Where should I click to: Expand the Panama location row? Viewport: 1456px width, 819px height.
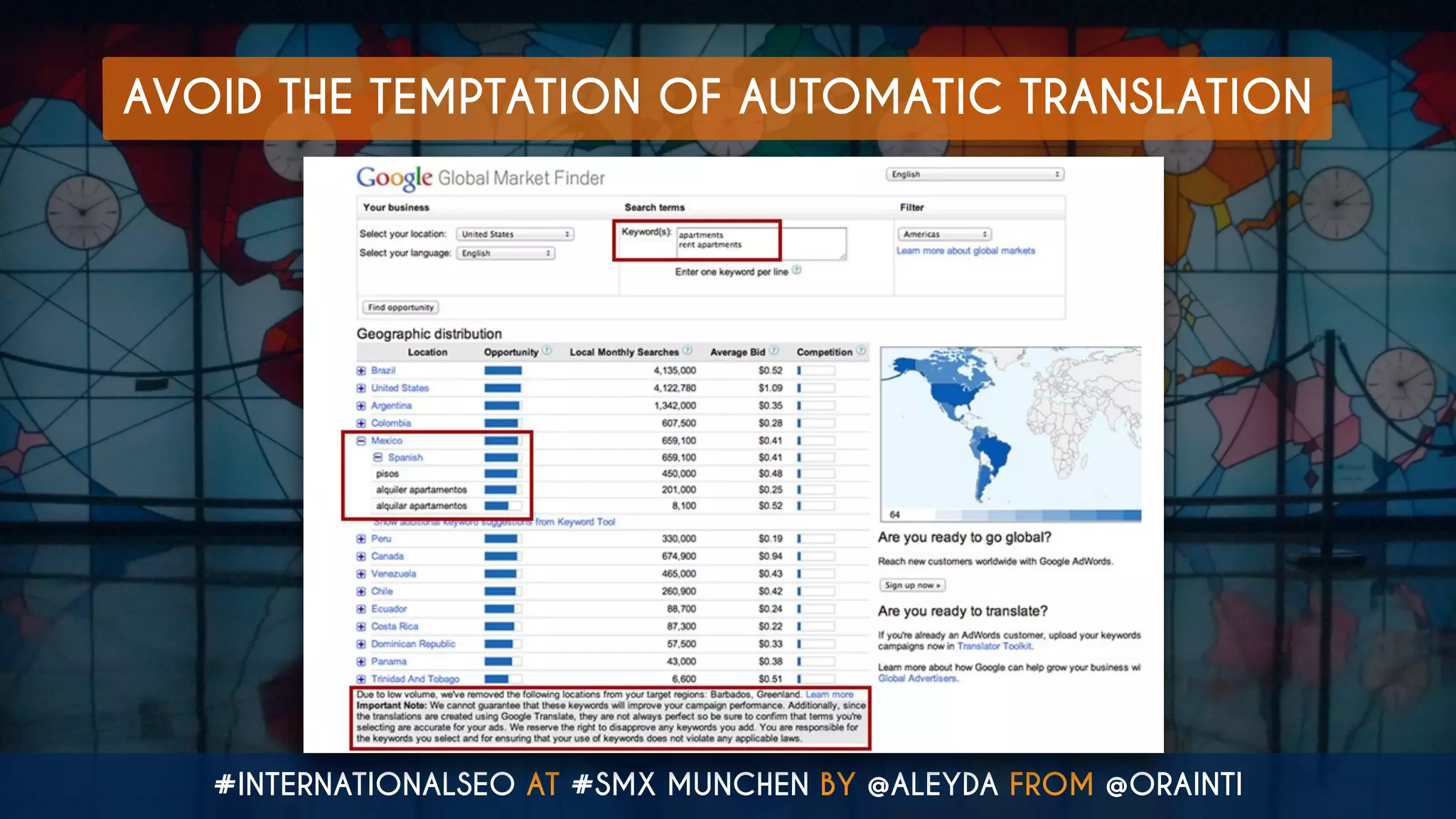coord(361,662)
